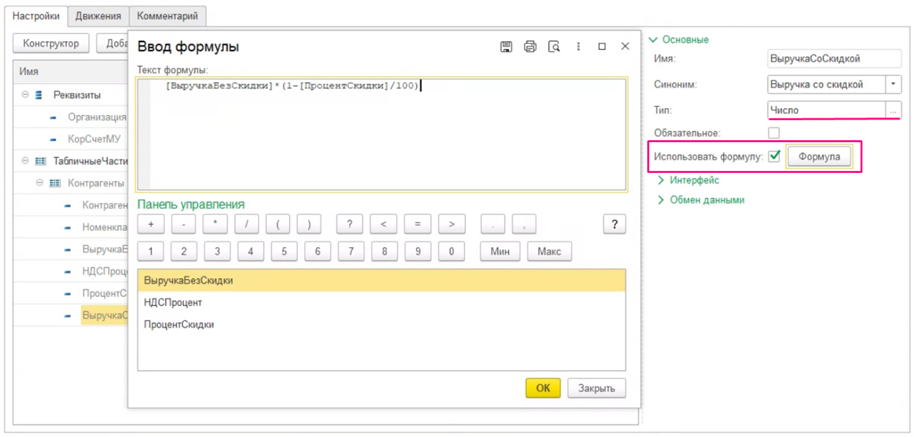Select ВыручкаБезСкидки in the field list
The width and height of the screenshot is (914, 437).
[x=381, y=280]
